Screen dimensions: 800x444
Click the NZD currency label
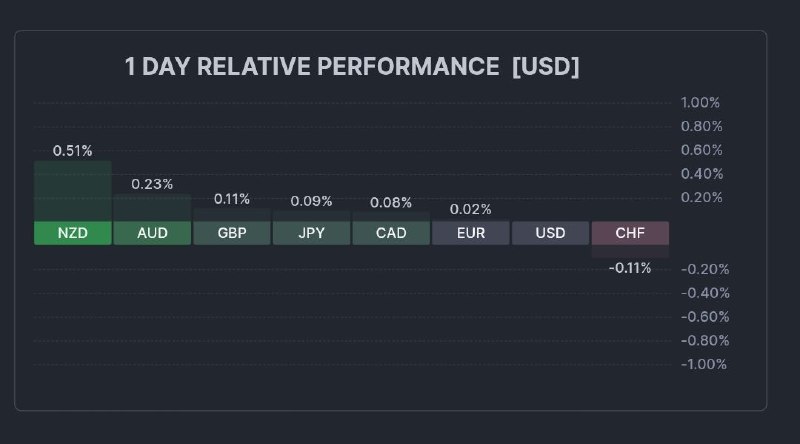[72, 233]
